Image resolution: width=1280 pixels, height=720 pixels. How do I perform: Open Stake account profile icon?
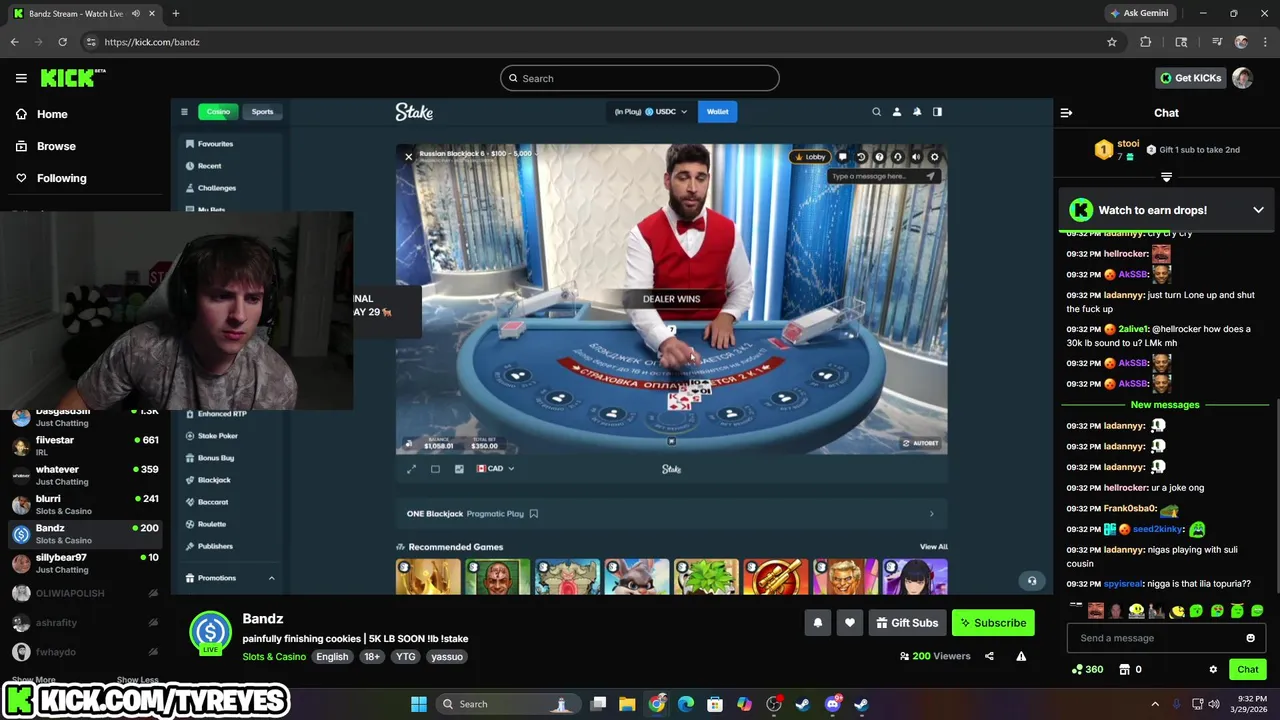pyautogui.click(x=897, y=112)
